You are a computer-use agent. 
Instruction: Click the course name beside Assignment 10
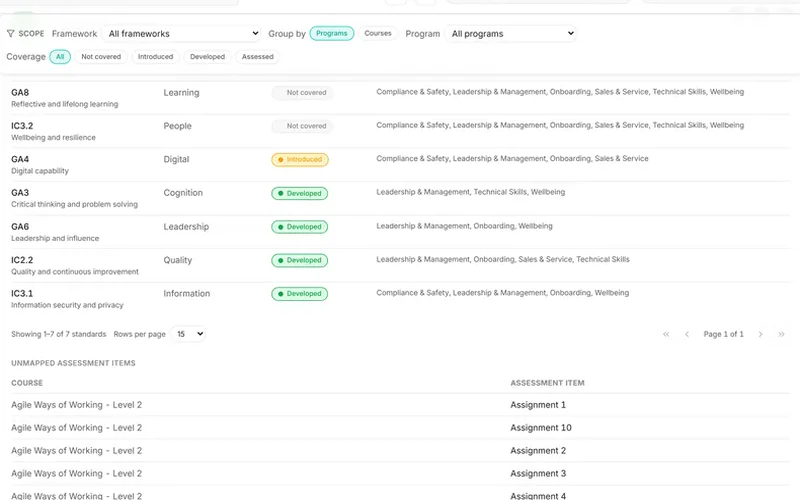click(77, 428)
